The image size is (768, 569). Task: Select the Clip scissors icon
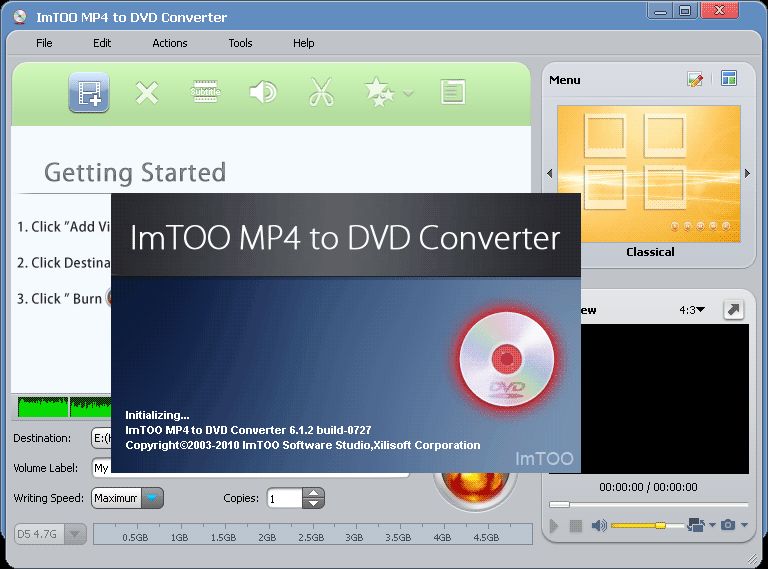coord(321,92)
